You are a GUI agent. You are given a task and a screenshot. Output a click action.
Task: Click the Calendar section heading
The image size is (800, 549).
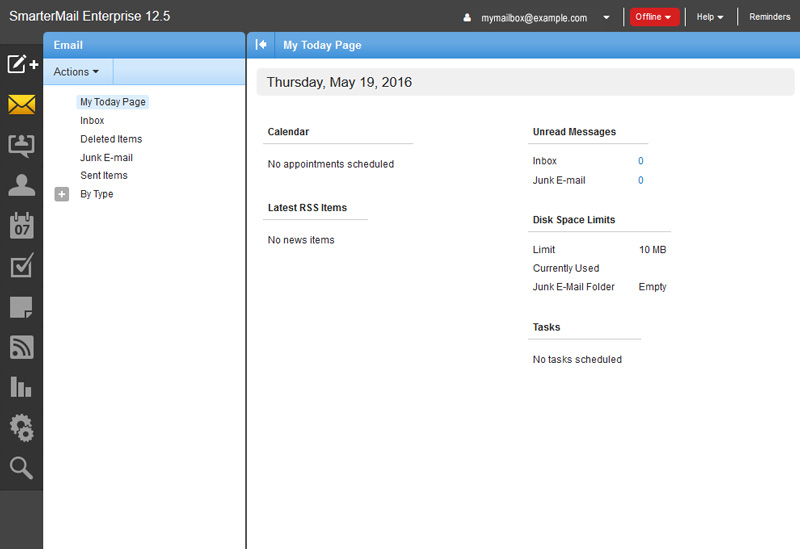tap(288, 132)
